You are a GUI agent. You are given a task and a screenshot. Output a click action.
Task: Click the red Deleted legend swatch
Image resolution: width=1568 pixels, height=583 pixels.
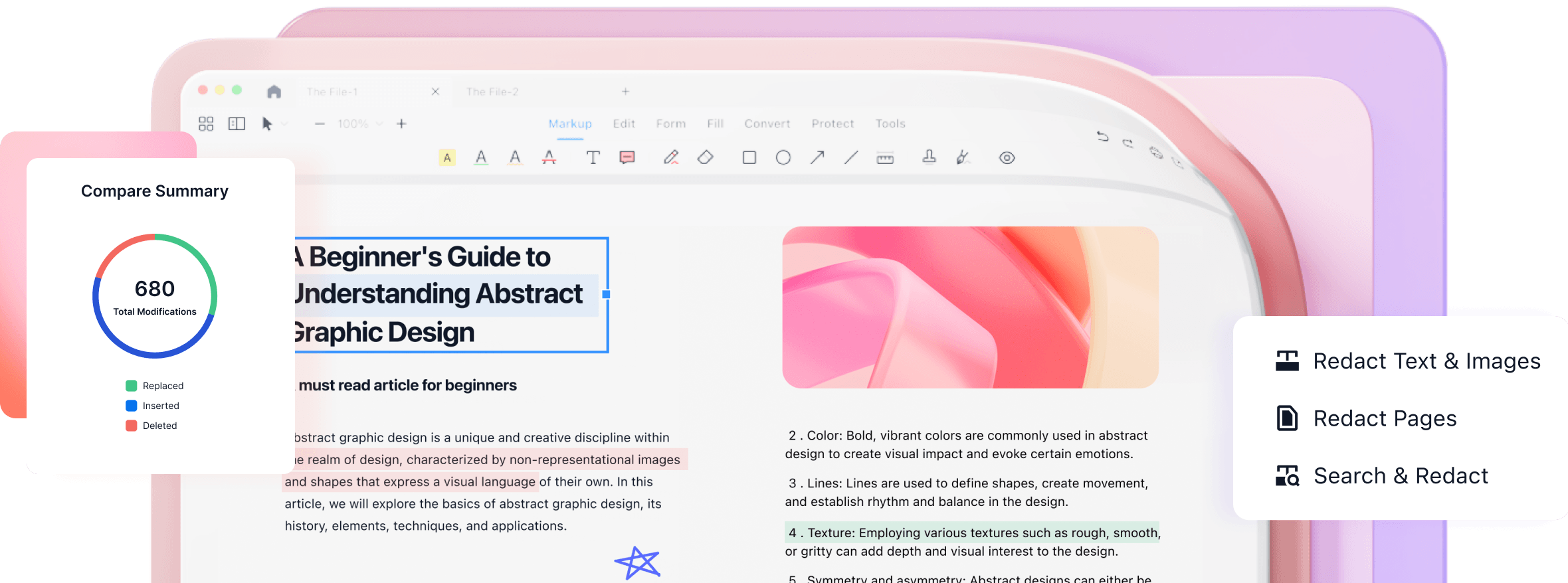coord(132,426)
